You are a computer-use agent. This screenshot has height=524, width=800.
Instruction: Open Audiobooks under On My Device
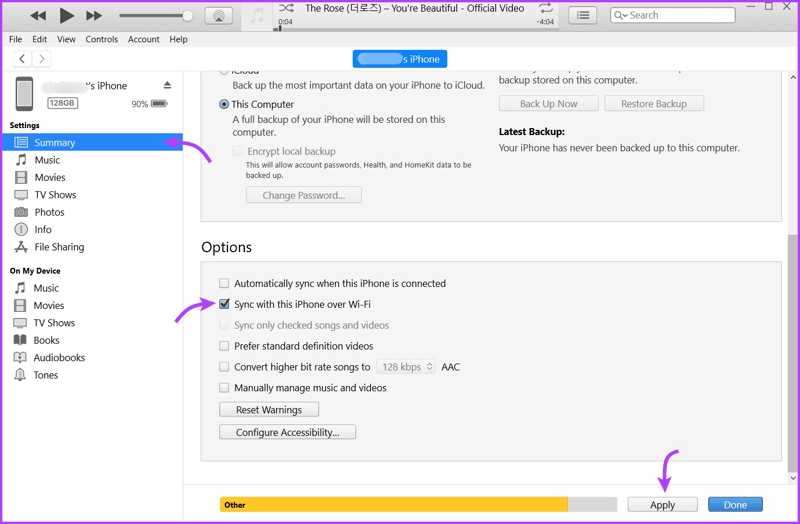59,358
